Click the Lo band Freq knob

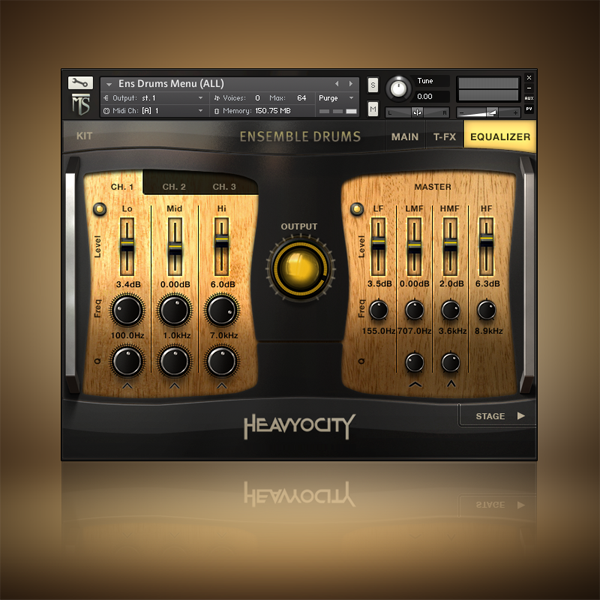pyautogui.click(x=127, y=311)
